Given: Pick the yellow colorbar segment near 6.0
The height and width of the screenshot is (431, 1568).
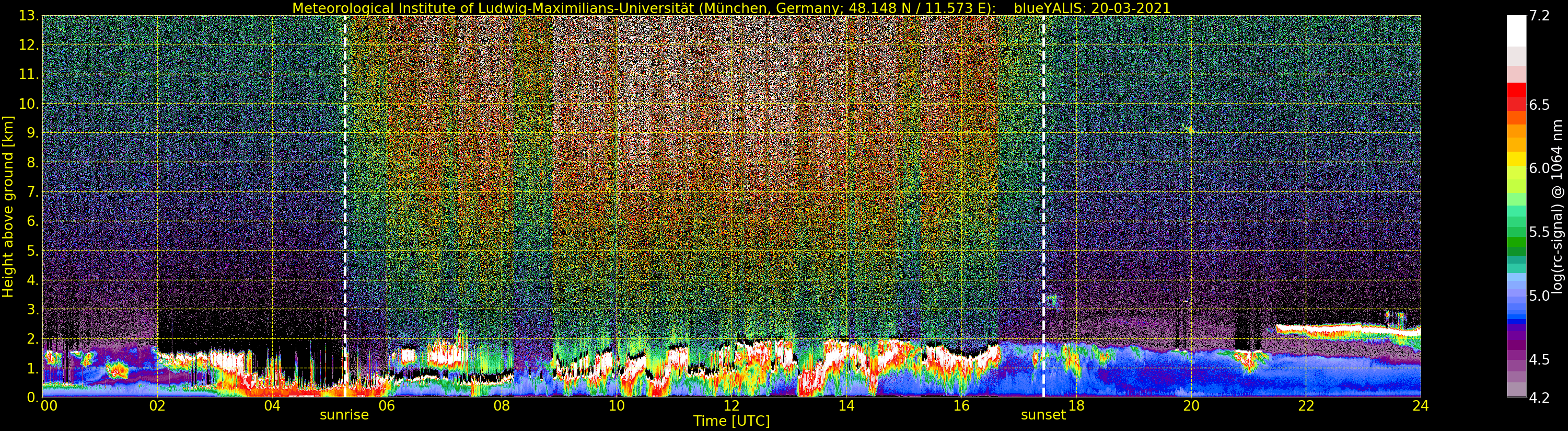Looking at the screenshot, I should pyautogui.click(x=1516, y=160).
